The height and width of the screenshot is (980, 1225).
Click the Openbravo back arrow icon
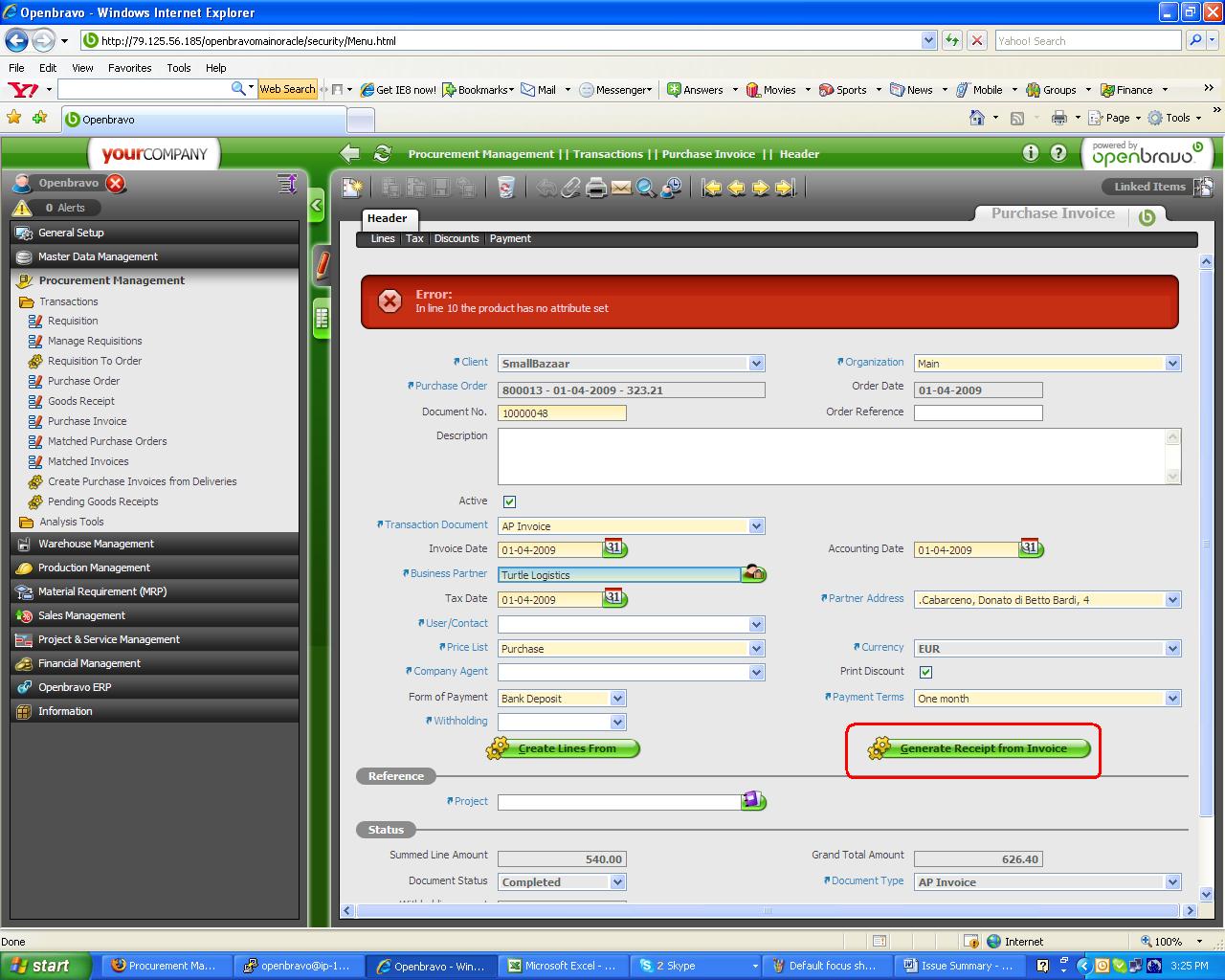point(350,153)
